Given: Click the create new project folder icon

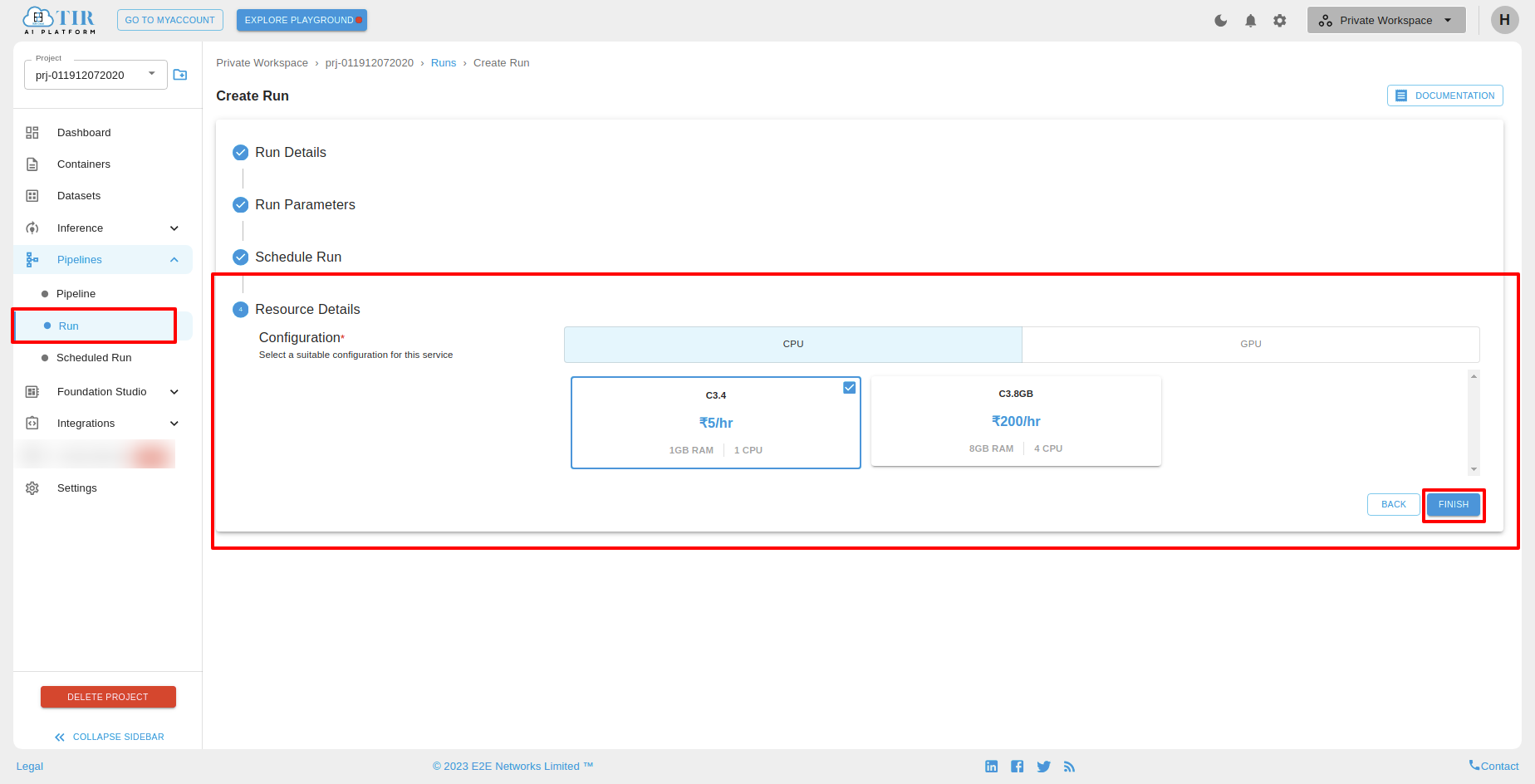Looking at the screenshot, I should (180, 75).
